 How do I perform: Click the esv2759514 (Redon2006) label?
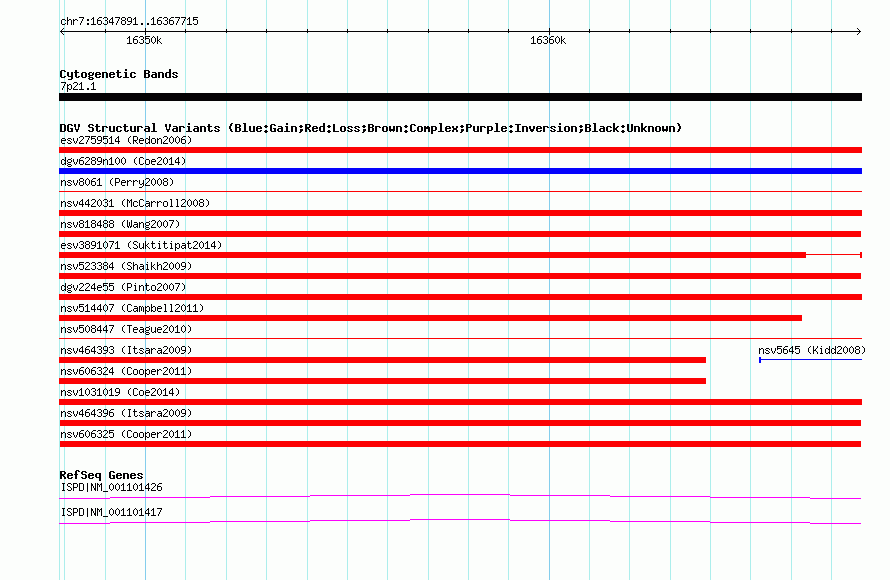[x=126, y=140]
